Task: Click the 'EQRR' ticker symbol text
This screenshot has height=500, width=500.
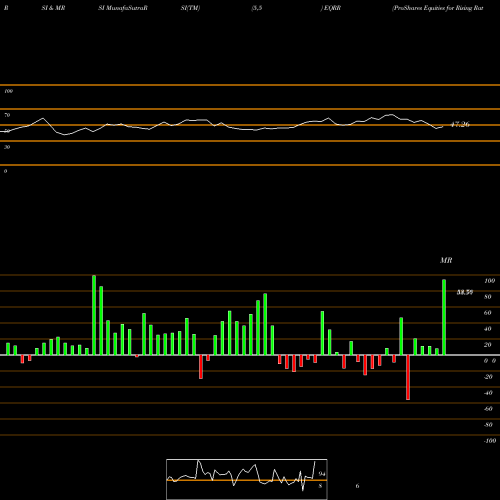Action: point(332,8)
